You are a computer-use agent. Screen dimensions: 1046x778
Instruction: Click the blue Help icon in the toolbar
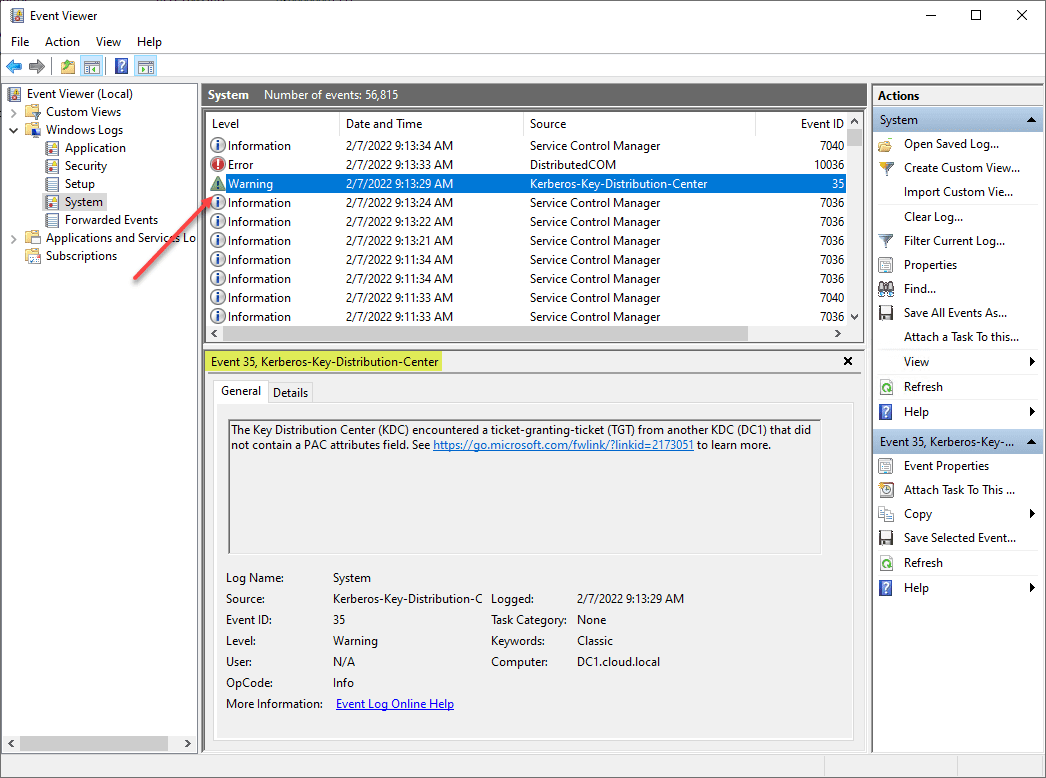point(121,67)
